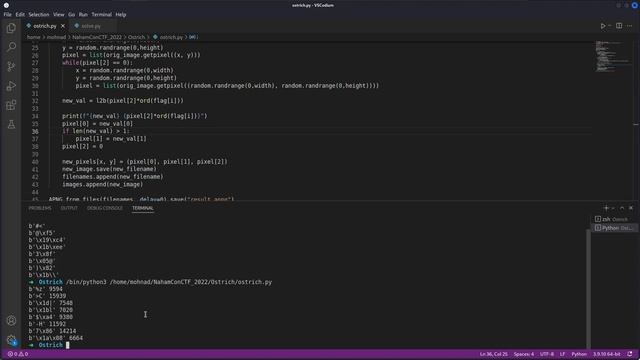The image size is (640, 360).
Task: Open the Explorer view in activity bar
Action: pyautogui.click(x=11, y=28)
